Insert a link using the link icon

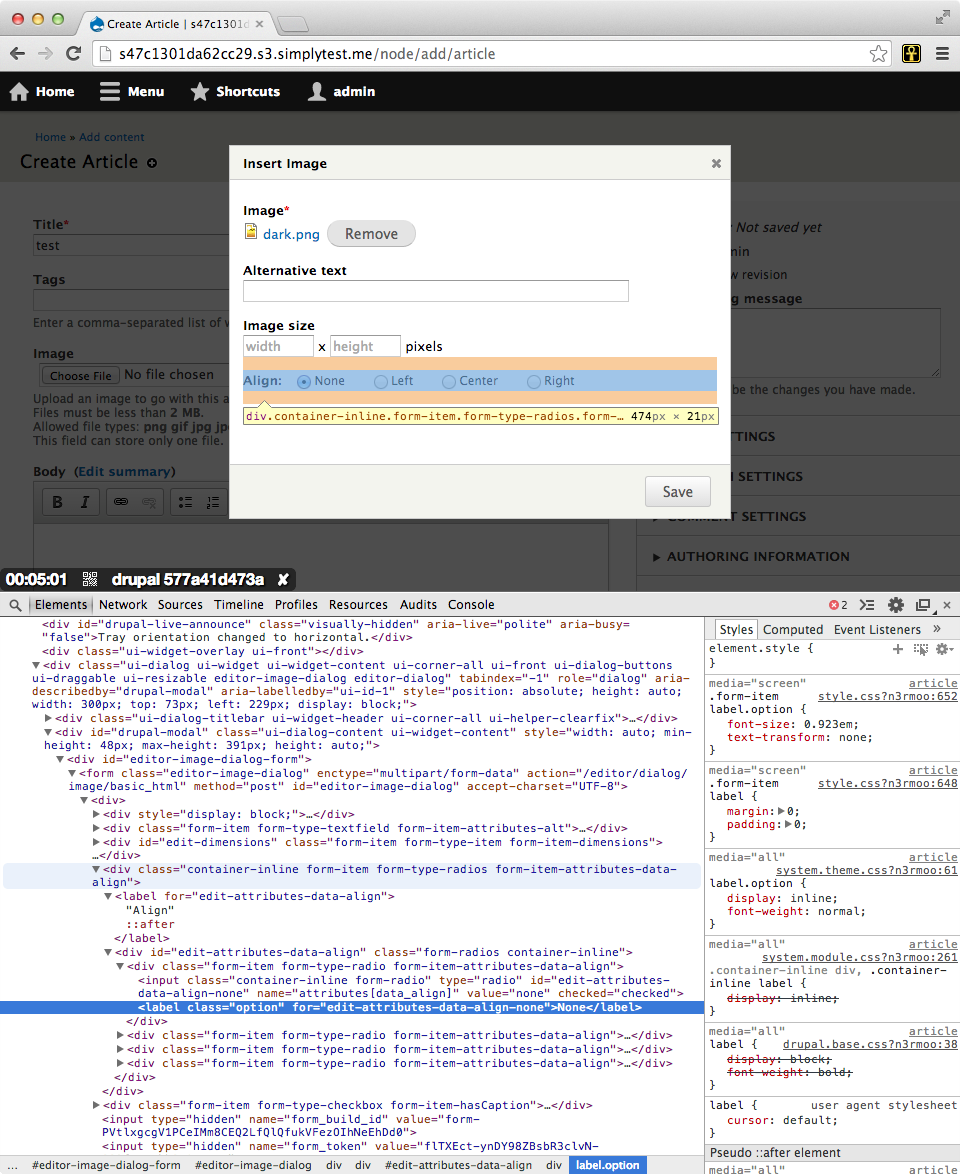click(122, 502)
